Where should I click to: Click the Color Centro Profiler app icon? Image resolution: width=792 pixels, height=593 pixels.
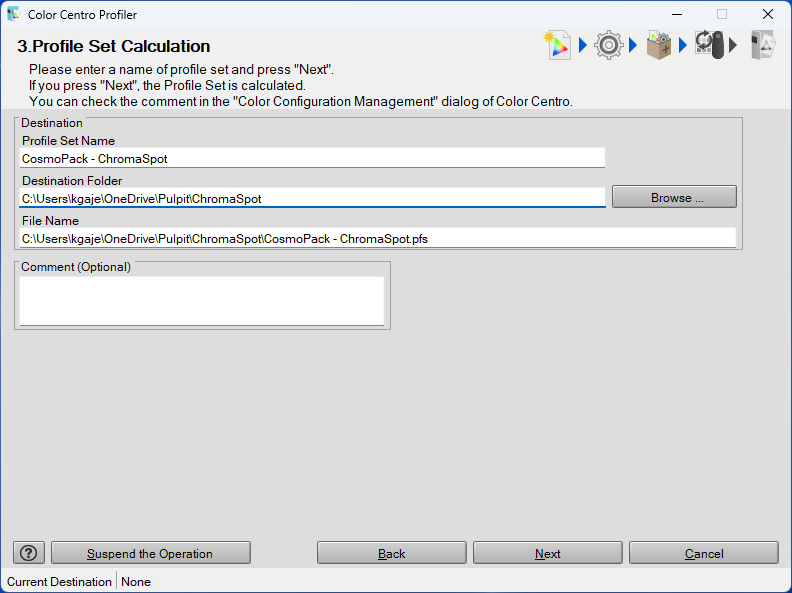tap(14, 14)
